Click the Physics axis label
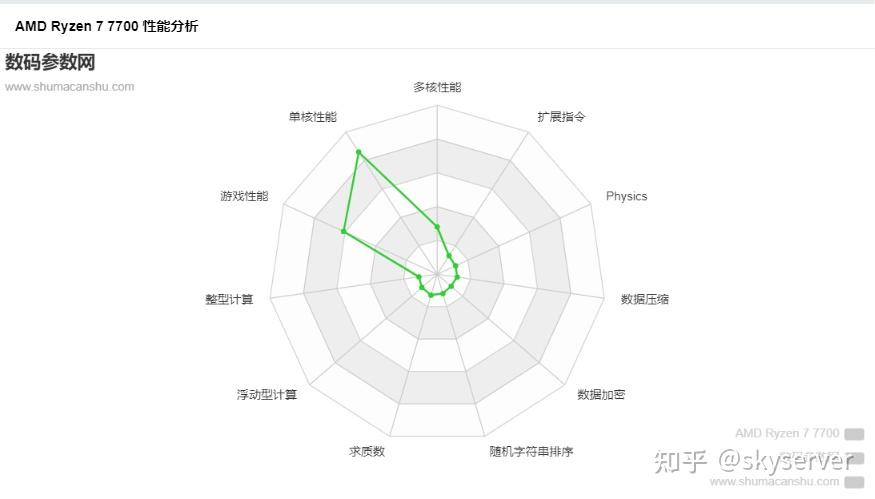The height and width of the screenshot is (499, 875). [626, 196]
